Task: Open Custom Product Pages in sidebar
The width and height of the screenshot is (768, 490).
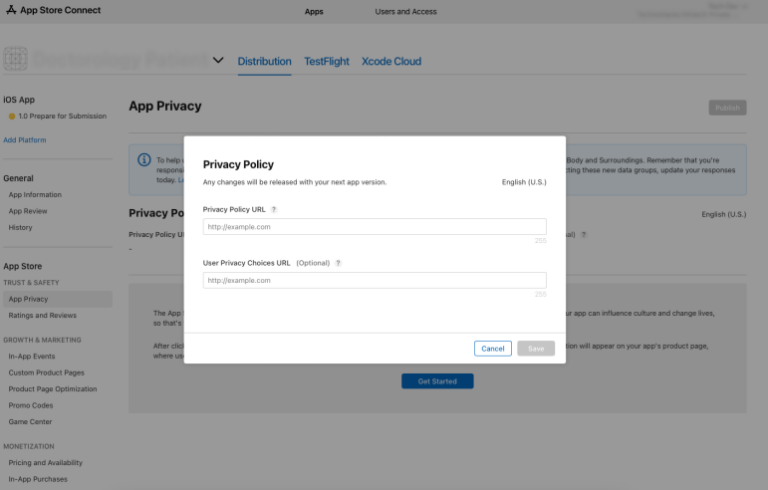Action: point(47,373)
